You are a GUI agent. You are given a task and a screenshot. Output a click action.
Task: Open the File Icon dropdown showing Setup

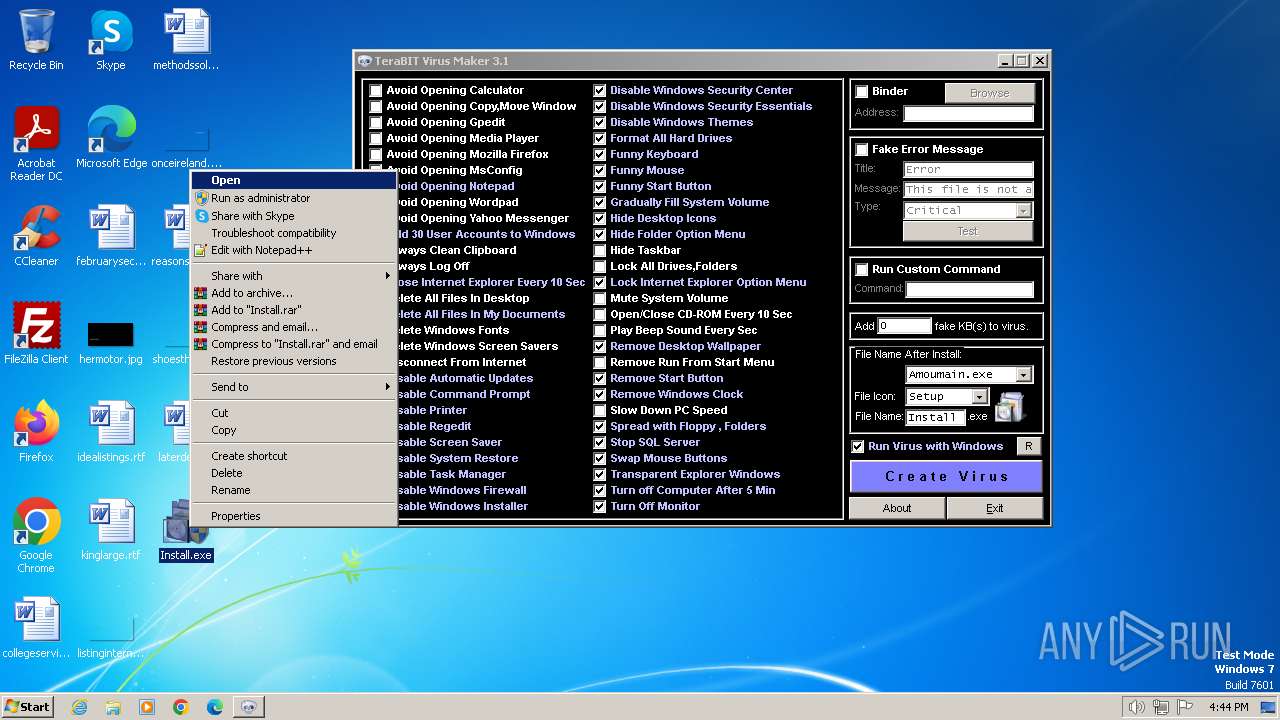click(980, 397)
